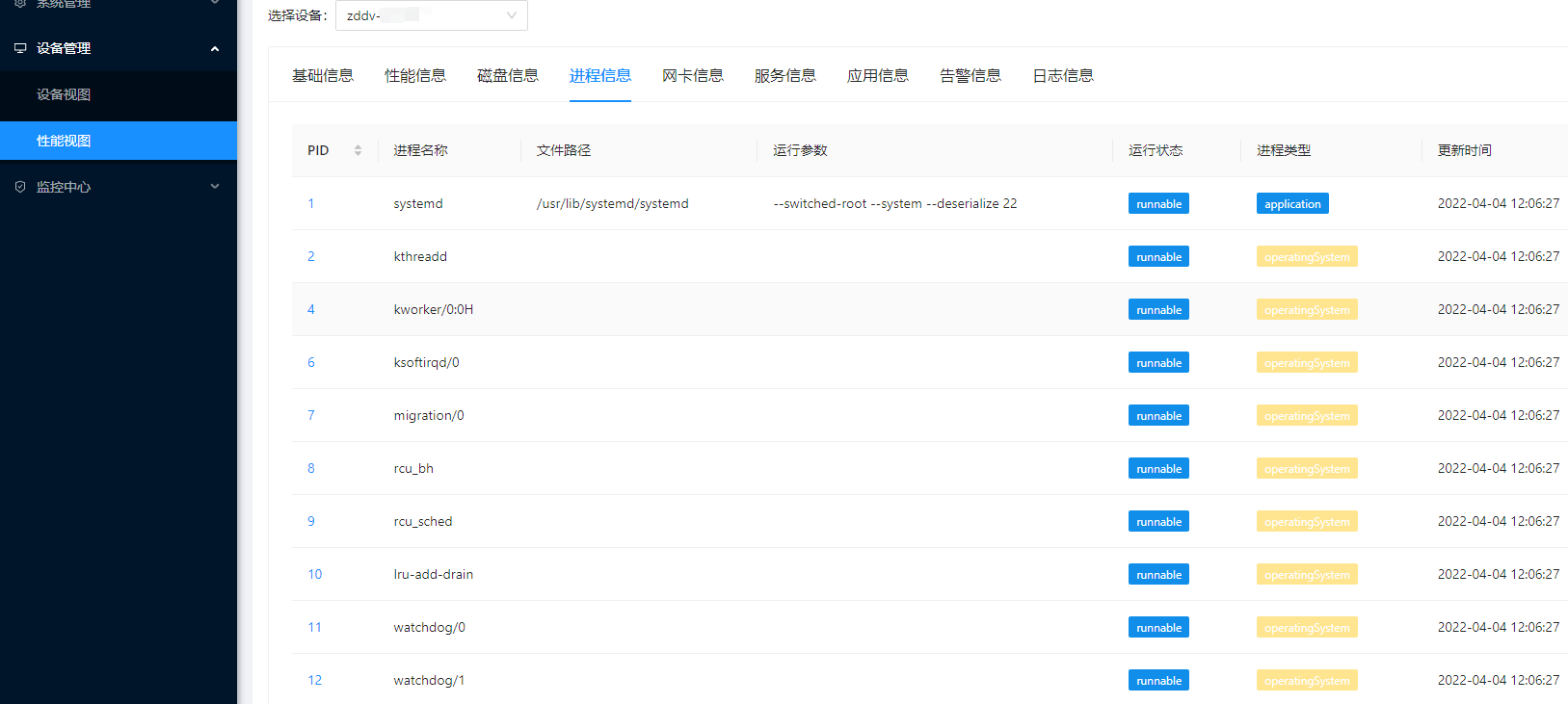Click the device management monitor icon

pos(20,48)
